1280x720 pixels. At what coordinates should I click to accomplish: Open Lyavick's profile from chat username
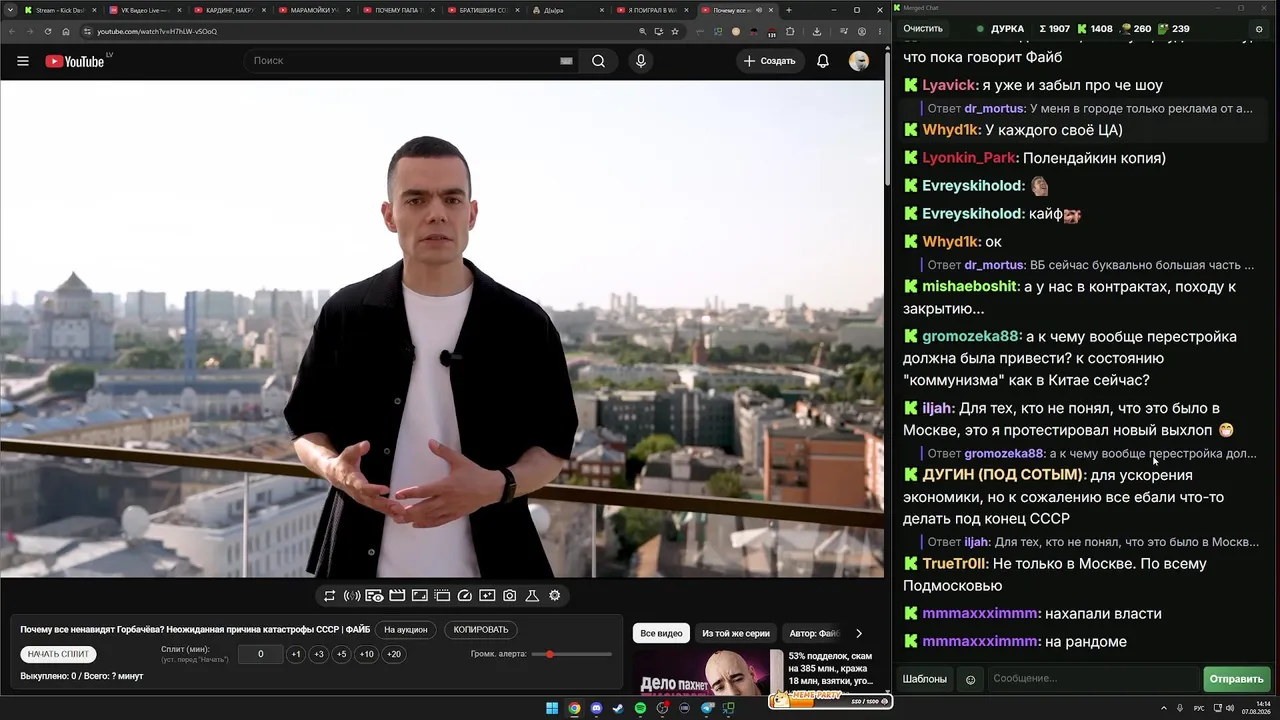pos(948,86)
